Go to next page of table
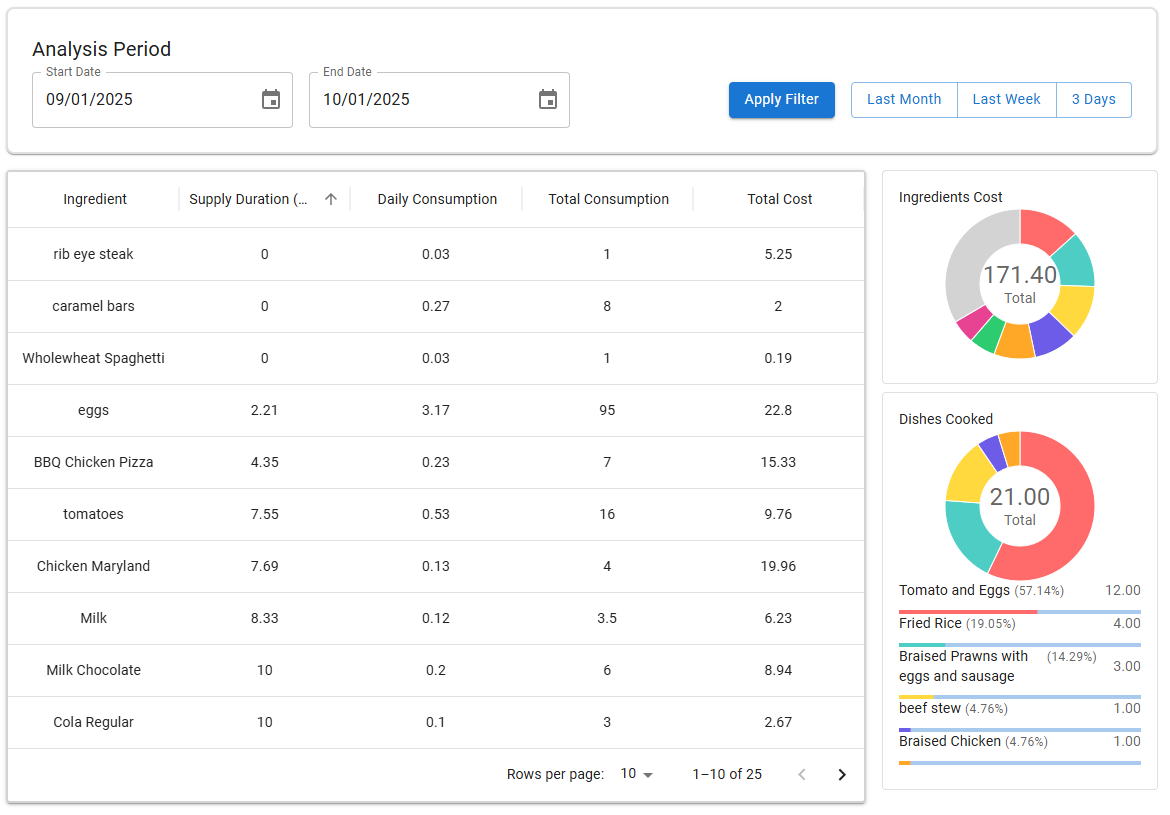The width and height of the screenshot is (1170, 815). click(842, 774)
